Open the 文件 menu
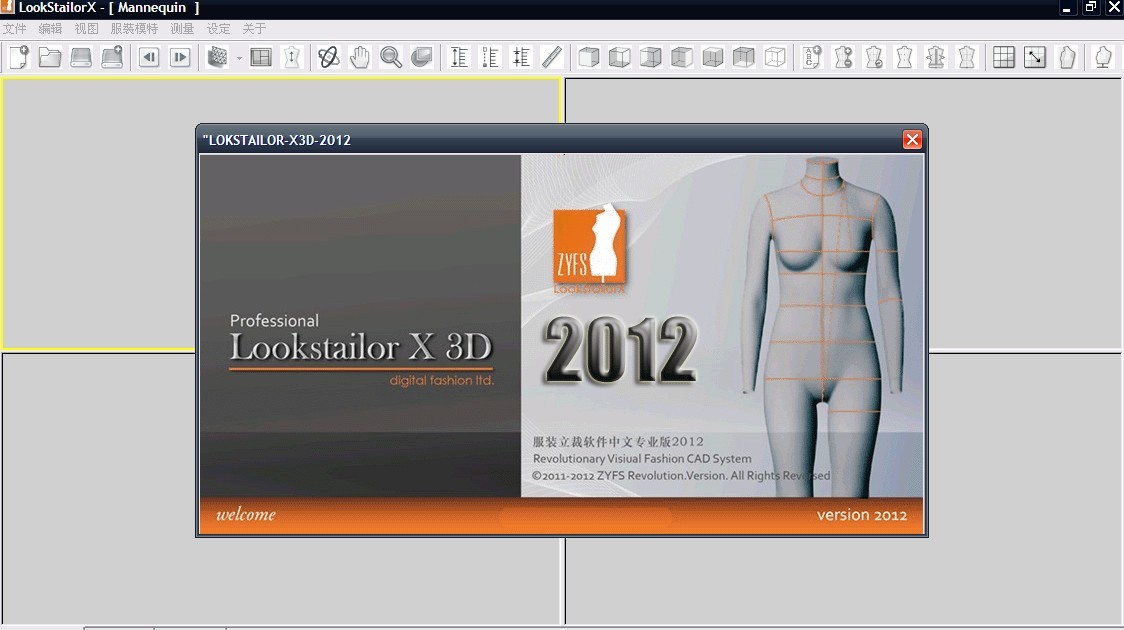Screen dimensions: 1124x630 tap(14, 29)
